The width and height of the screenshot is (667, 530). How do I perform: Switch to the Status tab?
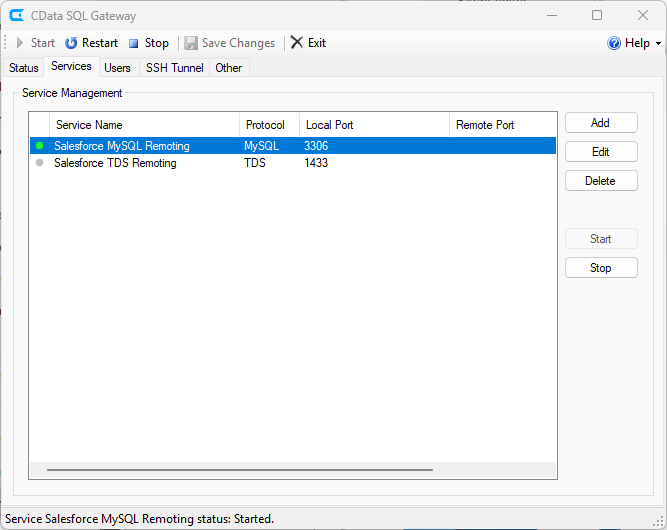24,68
